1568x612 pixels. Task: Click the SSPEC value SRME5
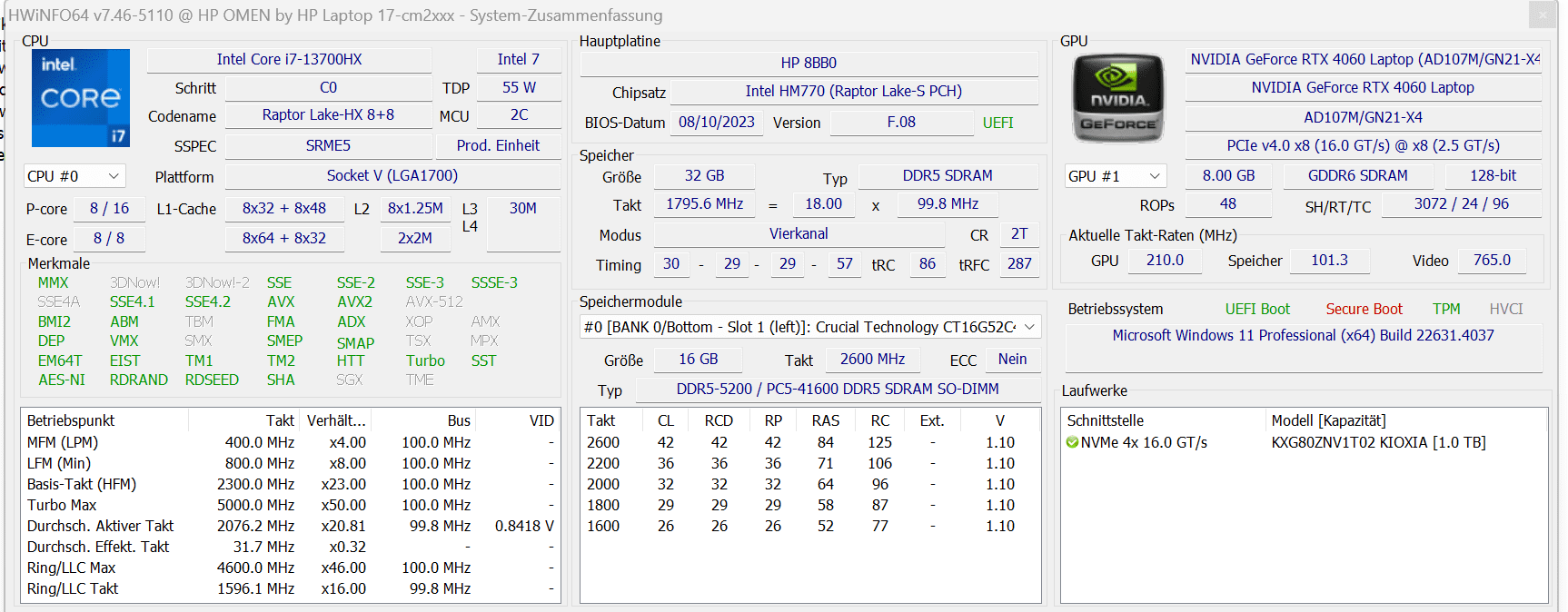click(x=328, y=145)
